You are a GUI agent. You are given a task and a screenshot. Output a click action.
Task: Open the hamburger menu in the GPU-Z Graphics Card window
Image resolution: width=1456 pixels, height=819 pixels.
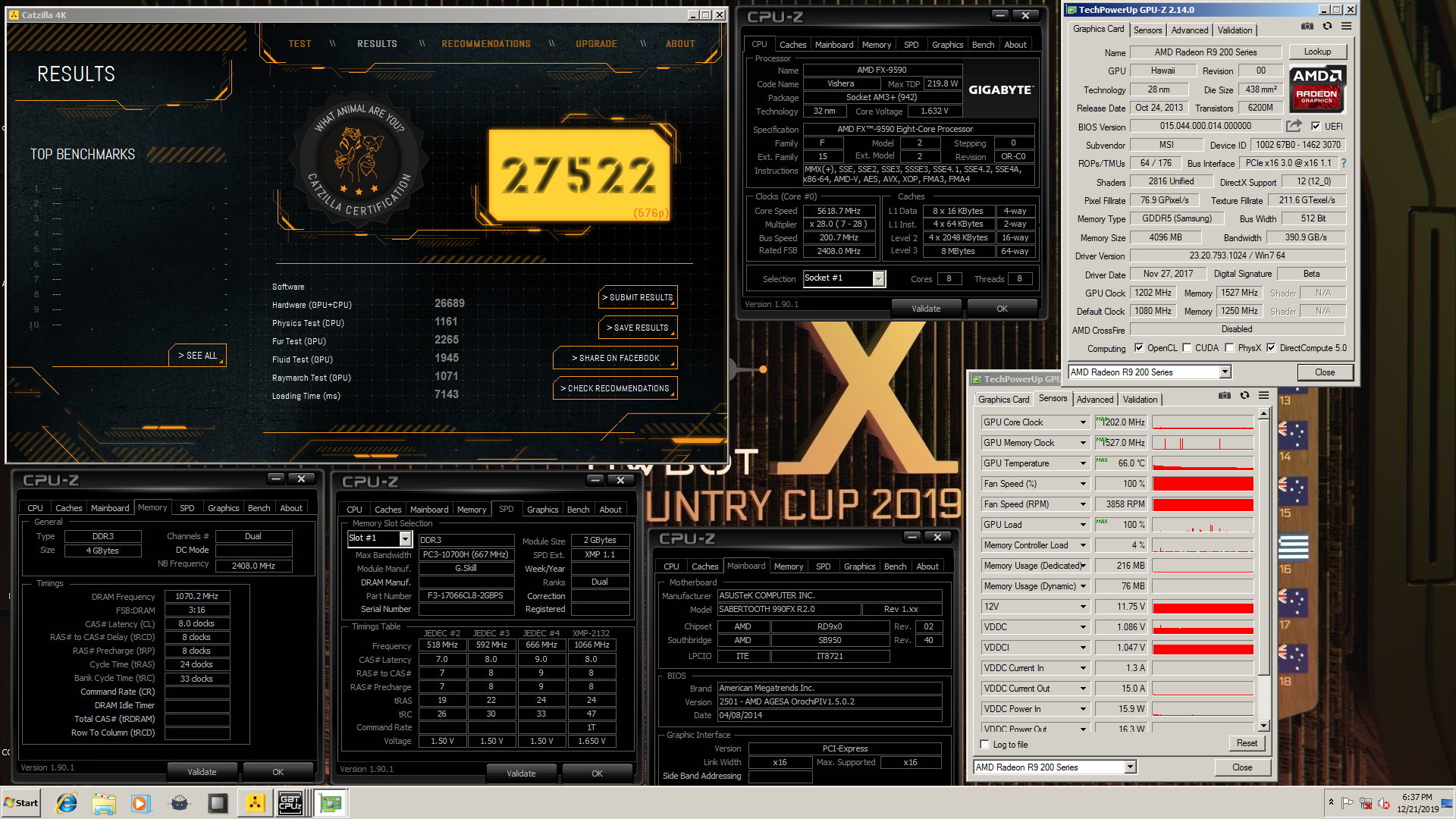pyautogui.click(x=1347, y=27)
